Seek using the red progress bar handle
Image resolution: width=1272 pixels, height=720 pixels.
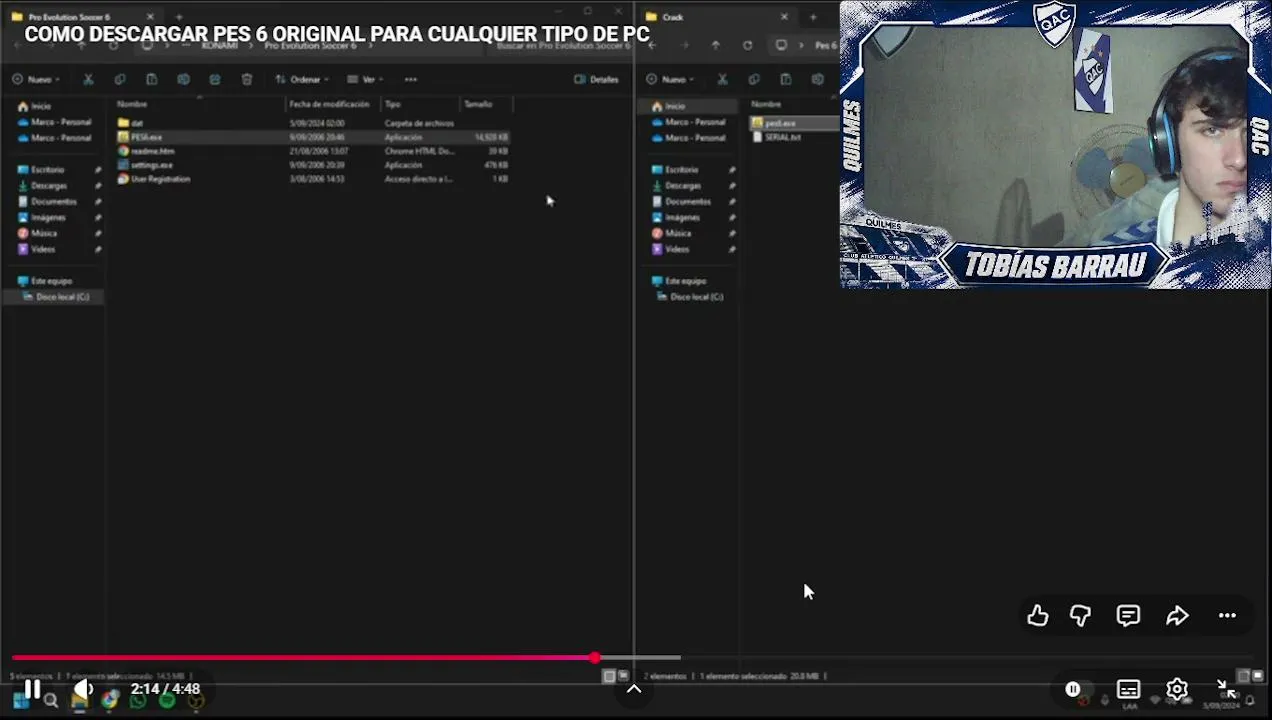click(595, 657)
